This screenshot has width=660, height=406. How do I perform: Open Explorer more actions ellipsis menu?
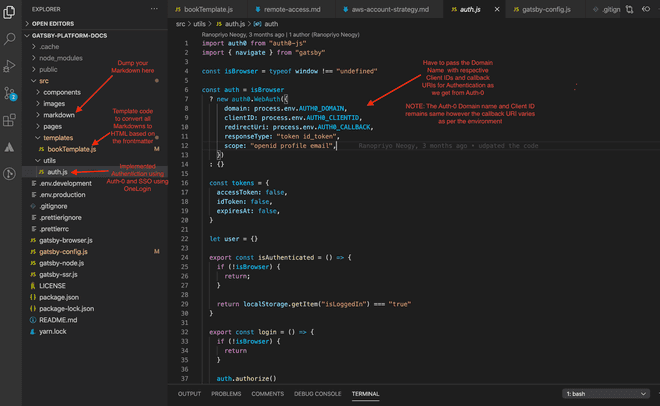[154, 9]
